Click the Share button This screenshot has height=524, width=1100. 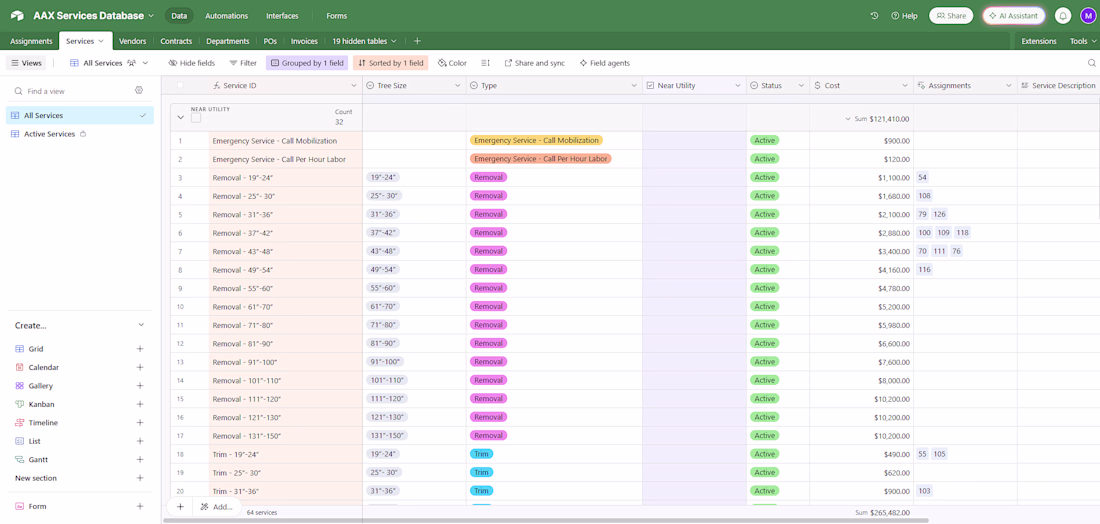[x=950, y=16]
